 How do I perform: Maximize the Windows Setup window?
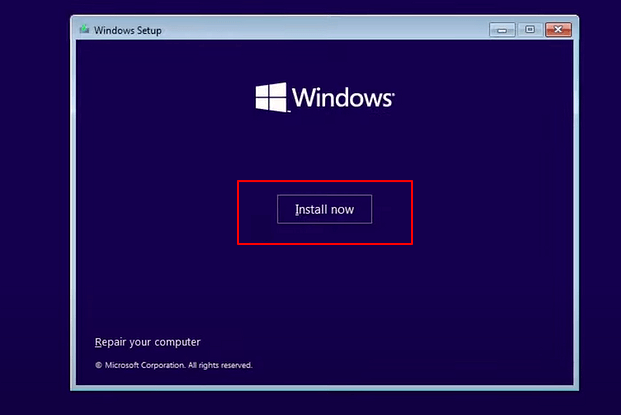tap(529, 29)
